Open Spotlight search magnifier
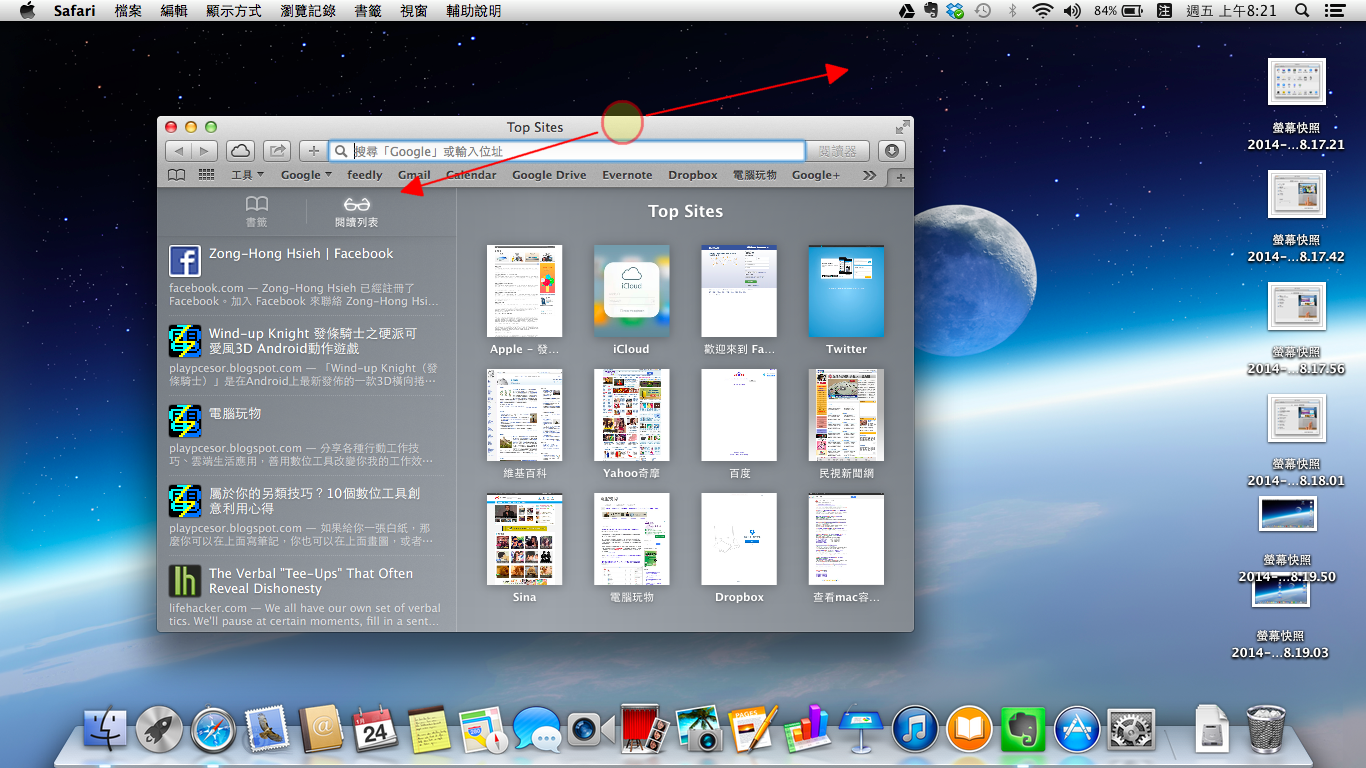 [1302, 11]
